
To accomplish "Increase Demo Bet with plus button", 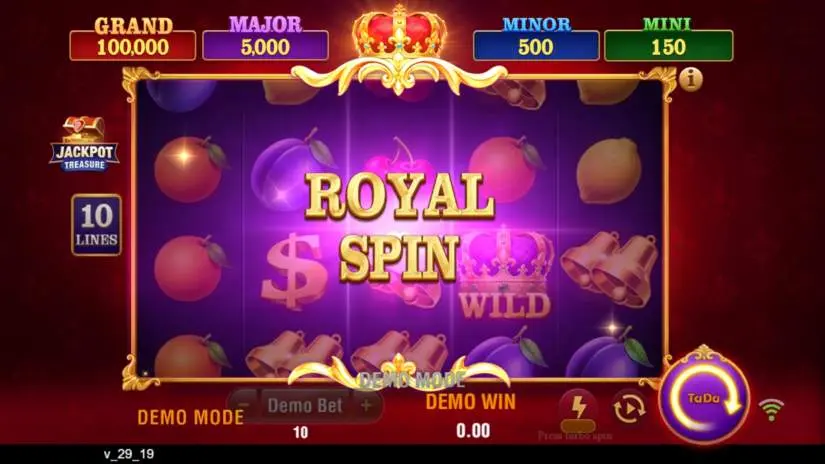I will coord(366,405).
